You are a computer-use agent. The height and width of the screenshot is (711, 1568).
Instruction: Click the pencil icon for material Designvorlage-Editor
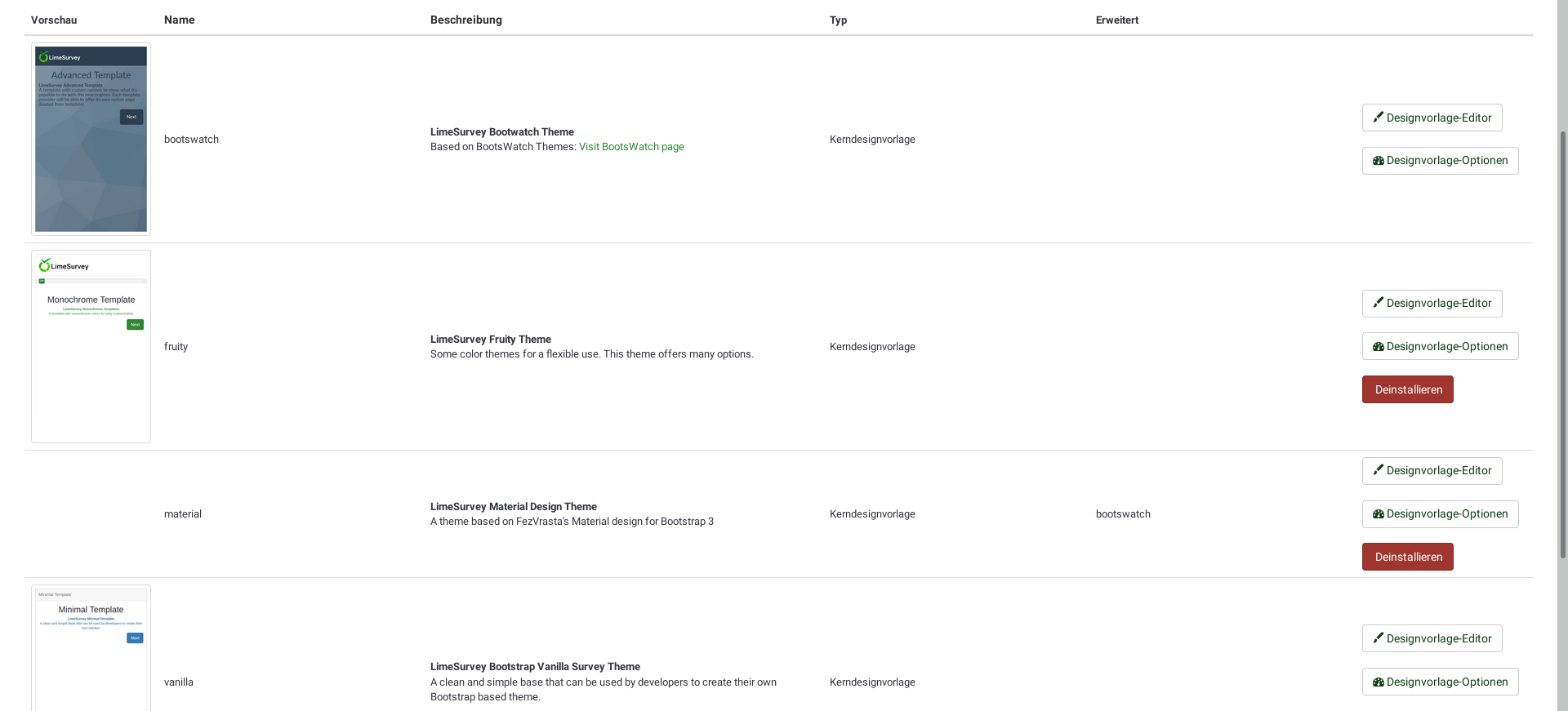coord(1379,470)
